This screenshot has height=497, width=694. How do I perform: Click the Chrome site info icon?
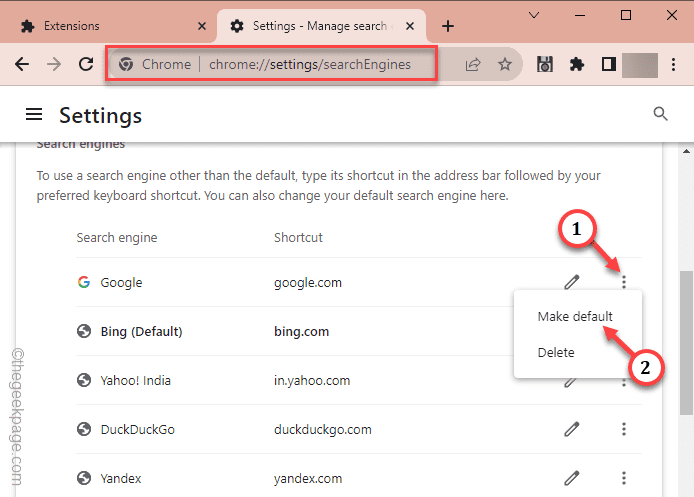coord(126,65)
